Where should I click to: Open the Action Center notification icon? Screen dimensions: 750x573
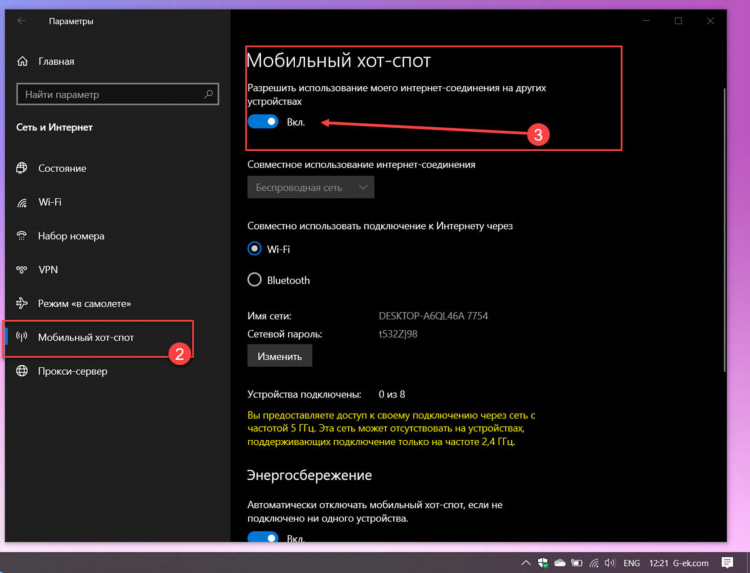pyautogui.click(x=727, y=562)
